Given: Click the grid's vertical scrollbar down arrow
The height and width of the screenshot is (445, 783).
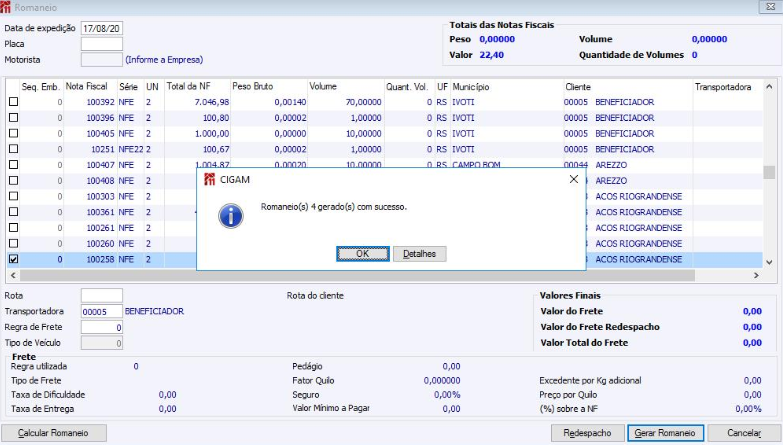Looking at the screenshot, I should [768, 260].
